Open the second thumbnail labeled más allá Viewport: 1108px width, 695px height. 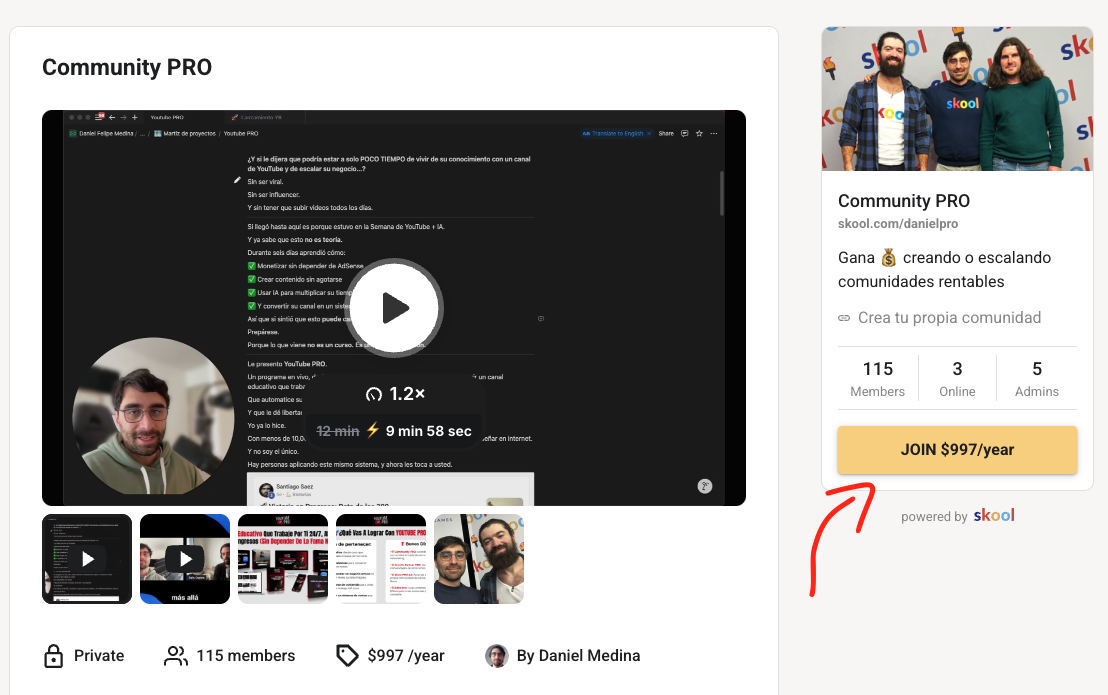coord(185,559)
